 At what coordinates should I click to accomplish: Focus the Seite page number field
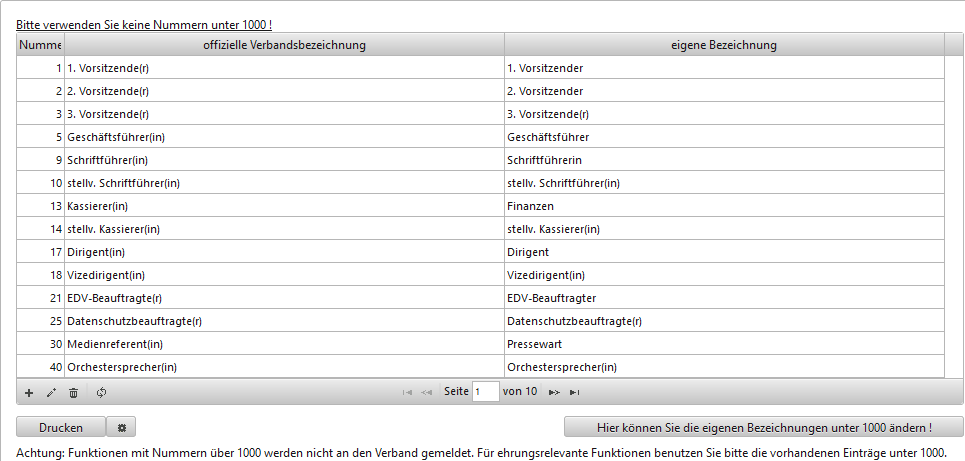485,392
